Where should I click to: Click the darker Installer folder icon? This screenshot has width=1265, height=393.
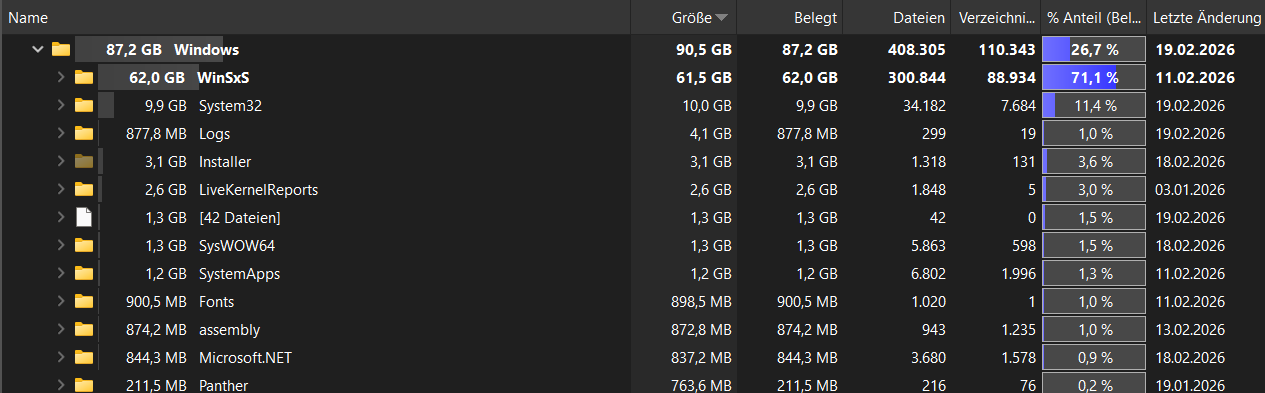click(x=83, y=161)
